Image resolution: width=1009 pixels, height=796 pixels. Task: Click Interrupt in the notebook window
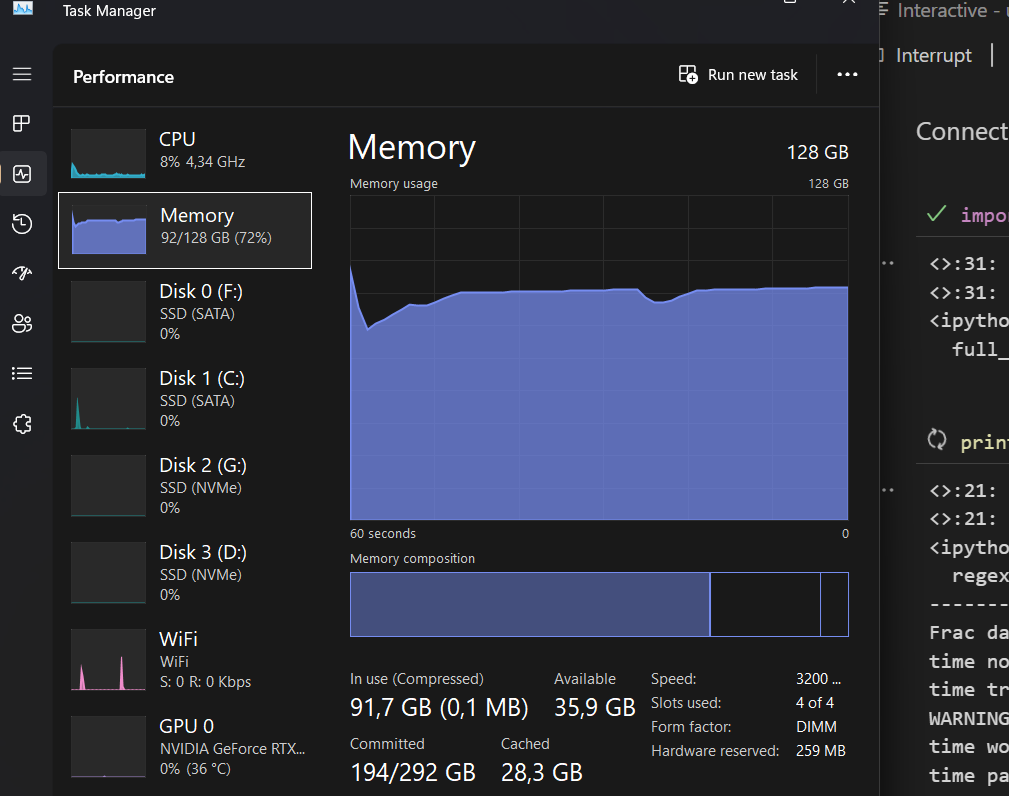[x=934, y=55]
